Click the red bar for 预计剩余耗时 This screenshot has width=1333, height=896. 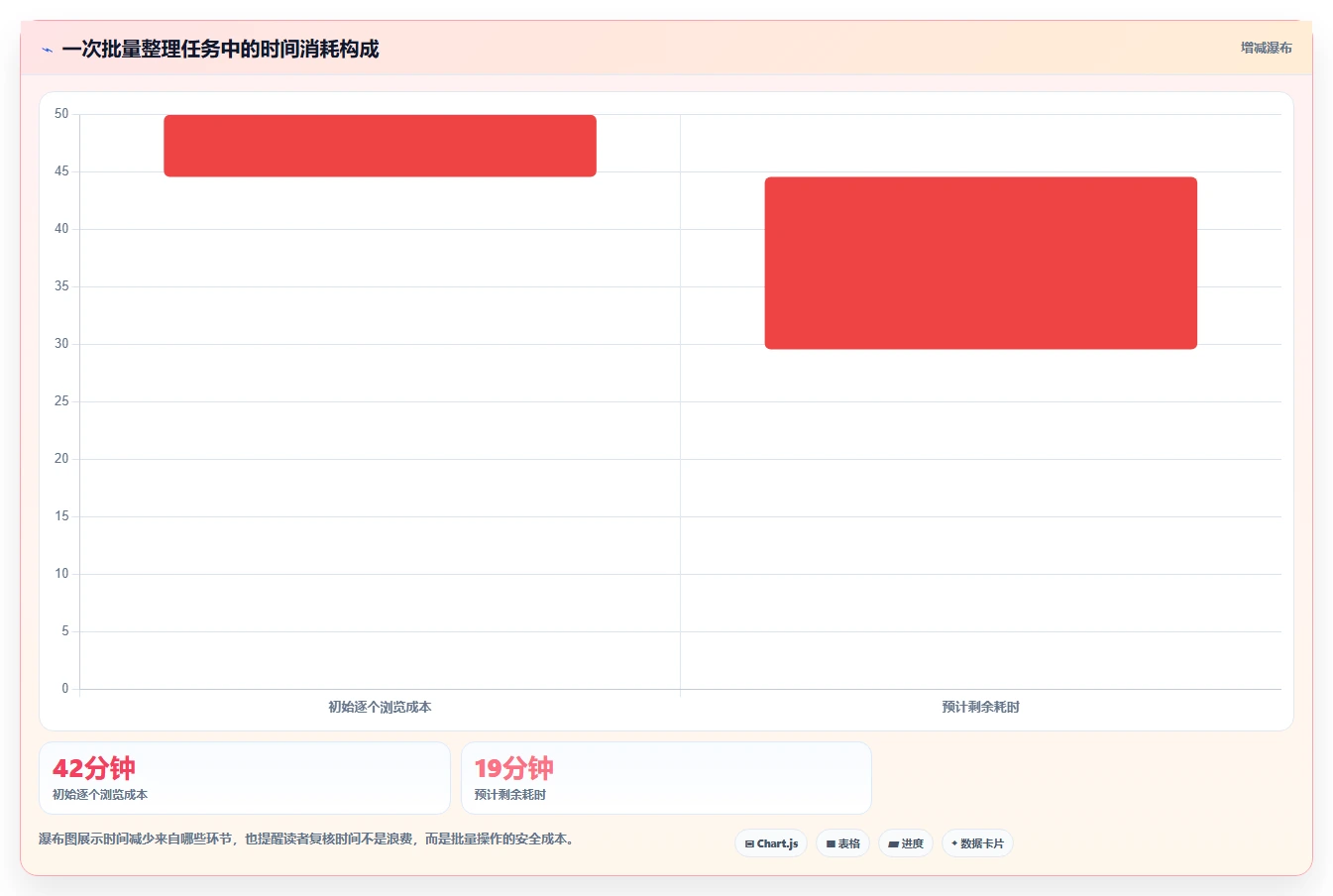click(980, 263)
